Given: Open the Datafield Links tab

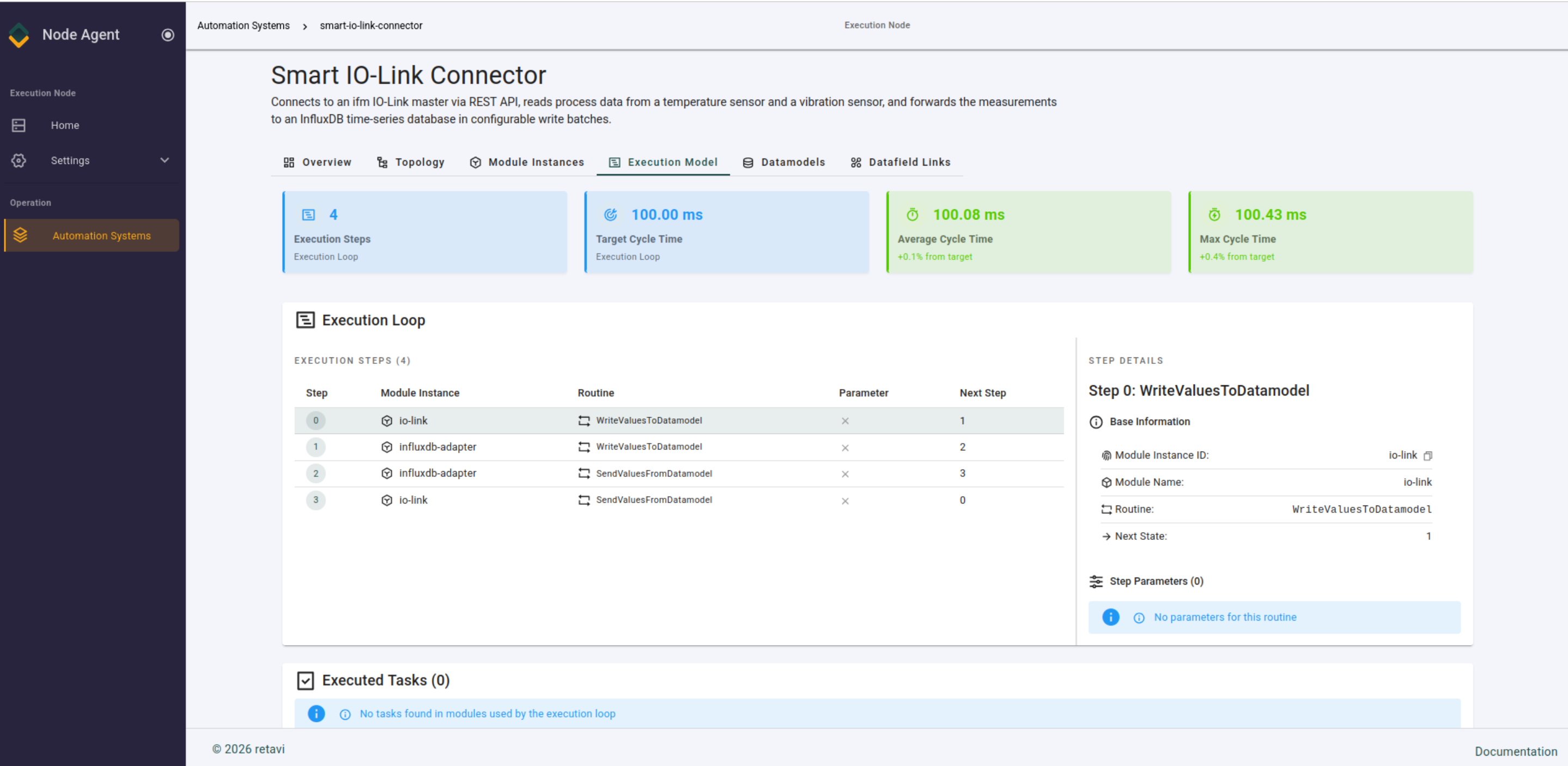Looking at the screenshot, I should point(900,162).
